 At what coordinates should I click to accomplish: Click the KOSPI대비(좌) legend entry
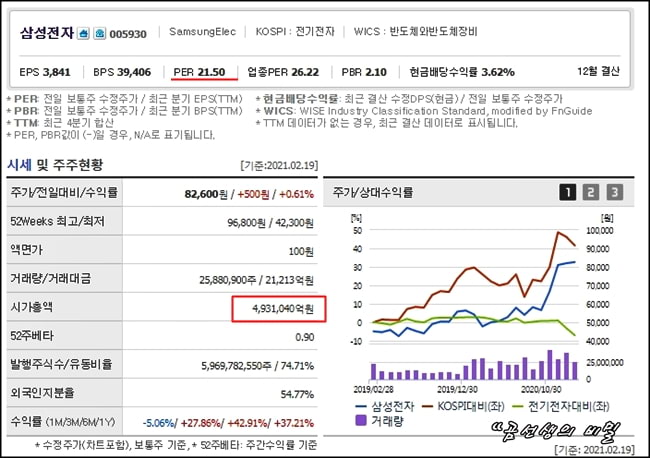[x=463, y=407]
